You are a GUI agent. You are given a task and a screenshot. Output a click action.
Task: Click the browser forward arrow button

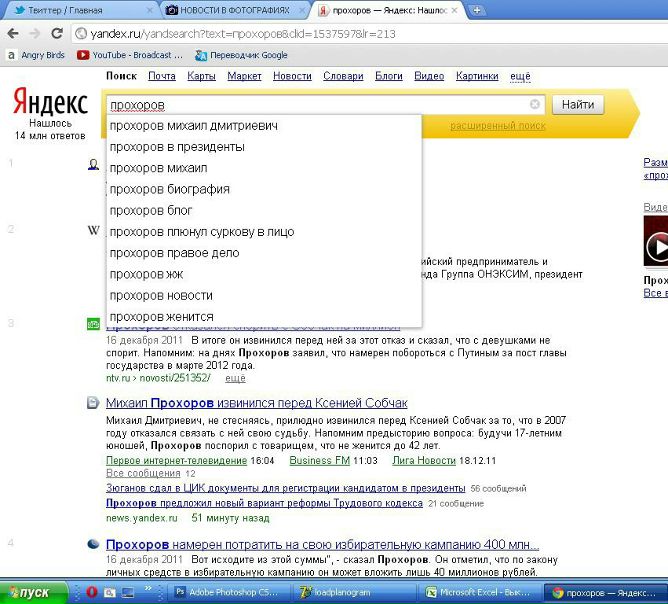point(34,33)
